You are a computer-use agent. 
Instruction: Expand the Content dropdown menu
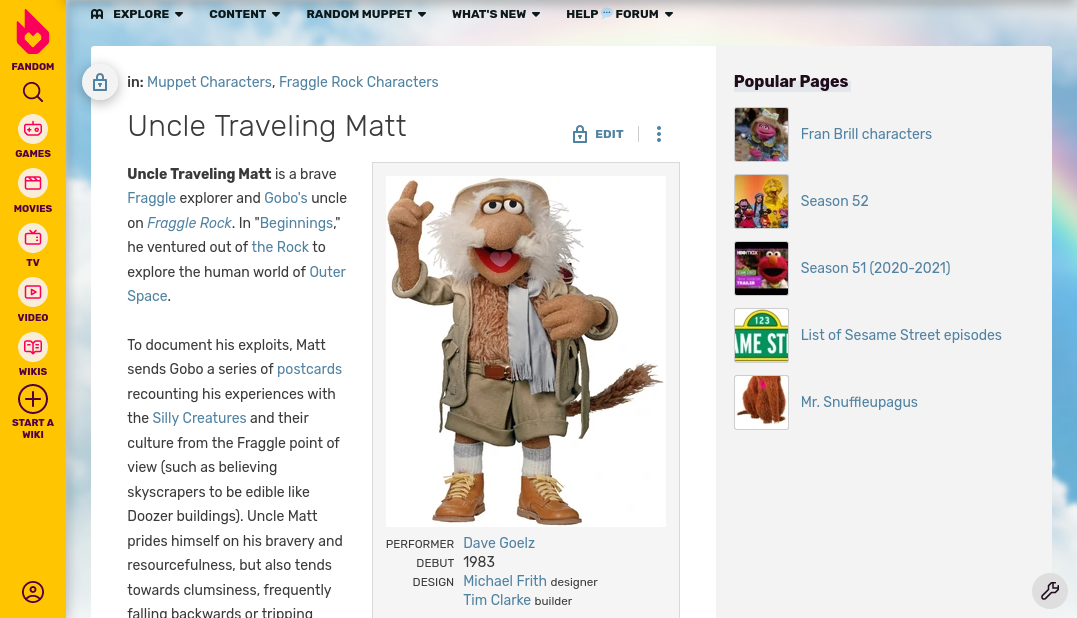point(245,14)
